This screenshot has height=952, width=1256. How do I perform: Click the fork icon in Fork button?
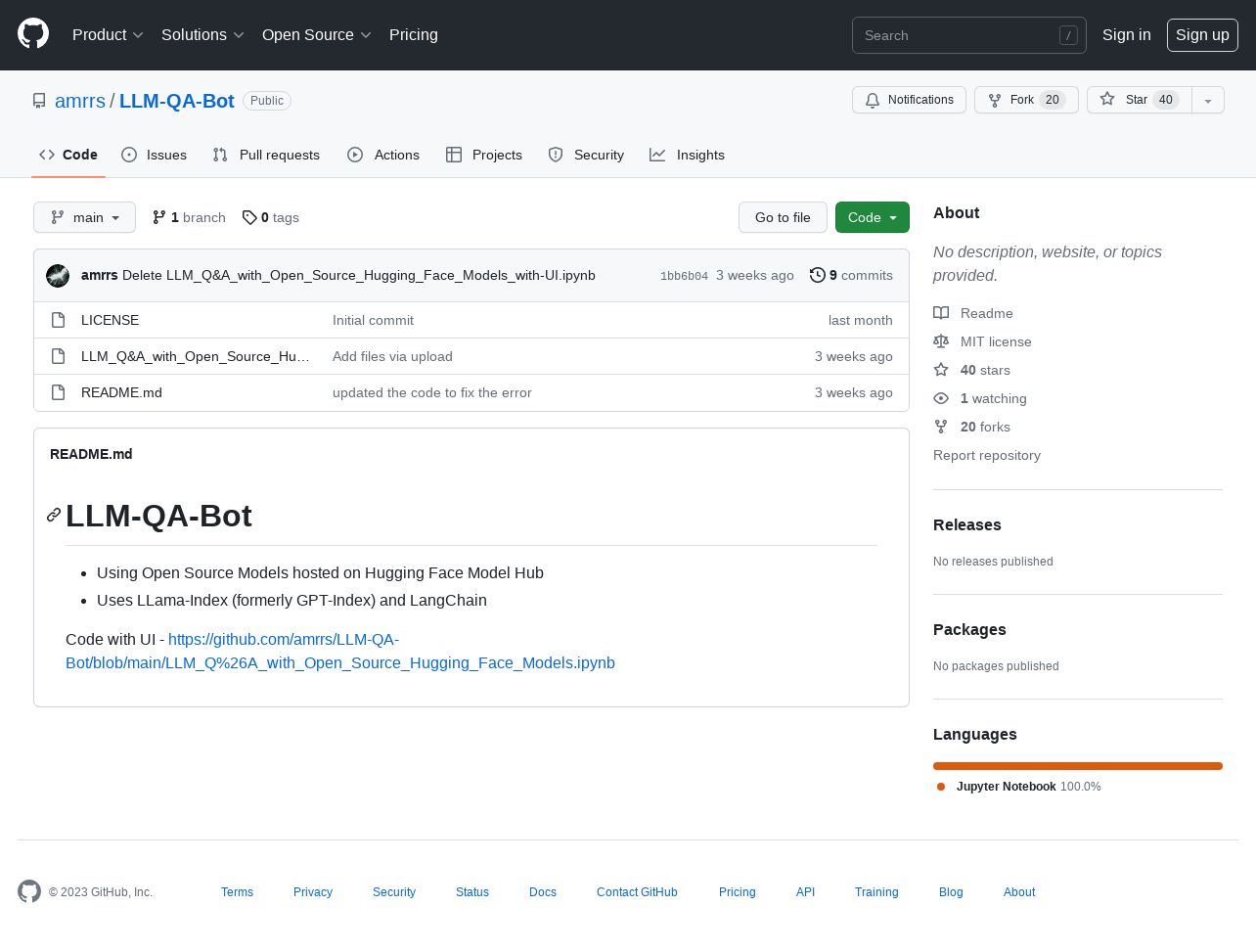tap(995, 100)
